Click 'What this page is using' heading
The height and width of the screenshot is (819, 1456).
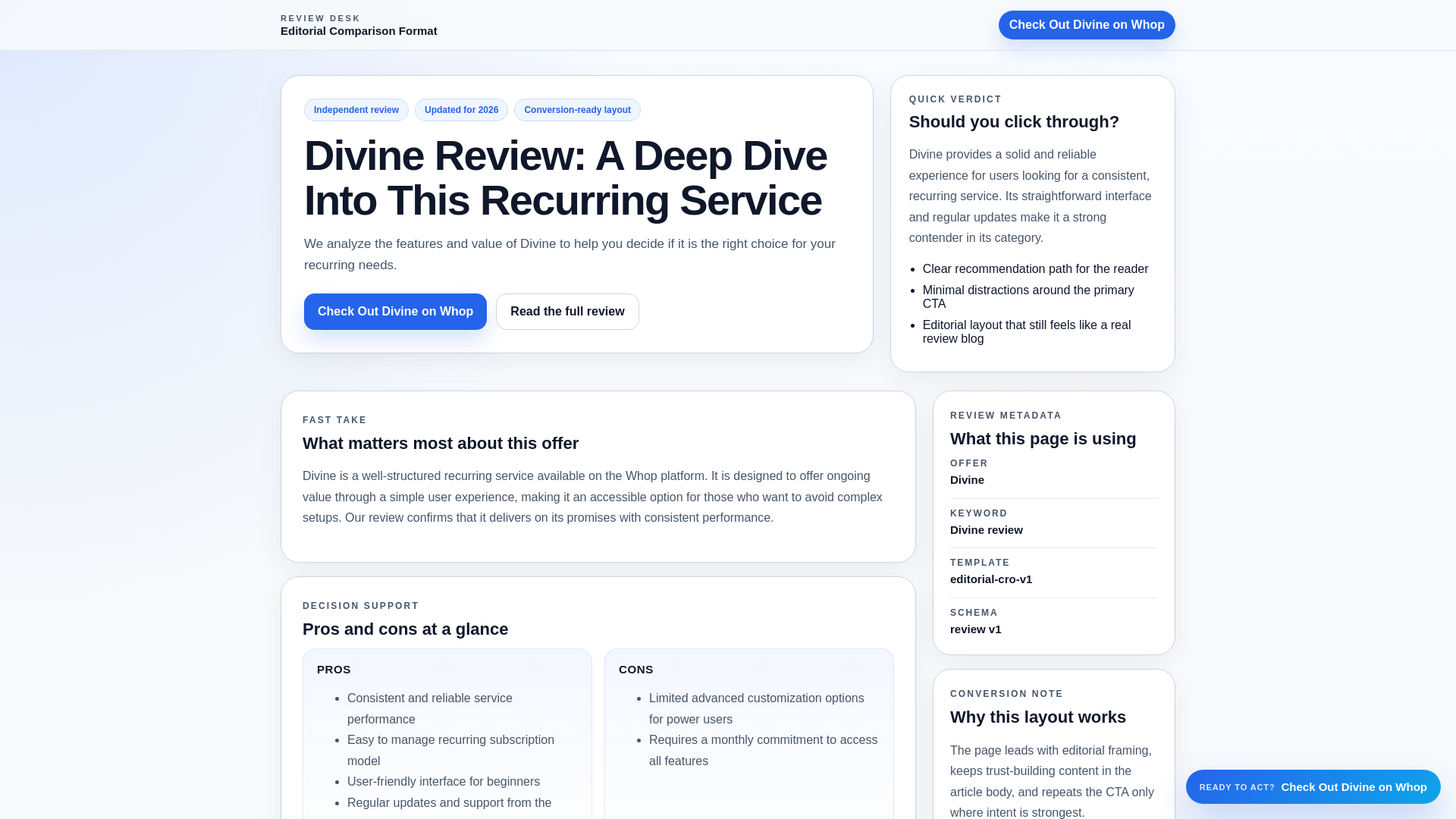[x=1043, y=439]
